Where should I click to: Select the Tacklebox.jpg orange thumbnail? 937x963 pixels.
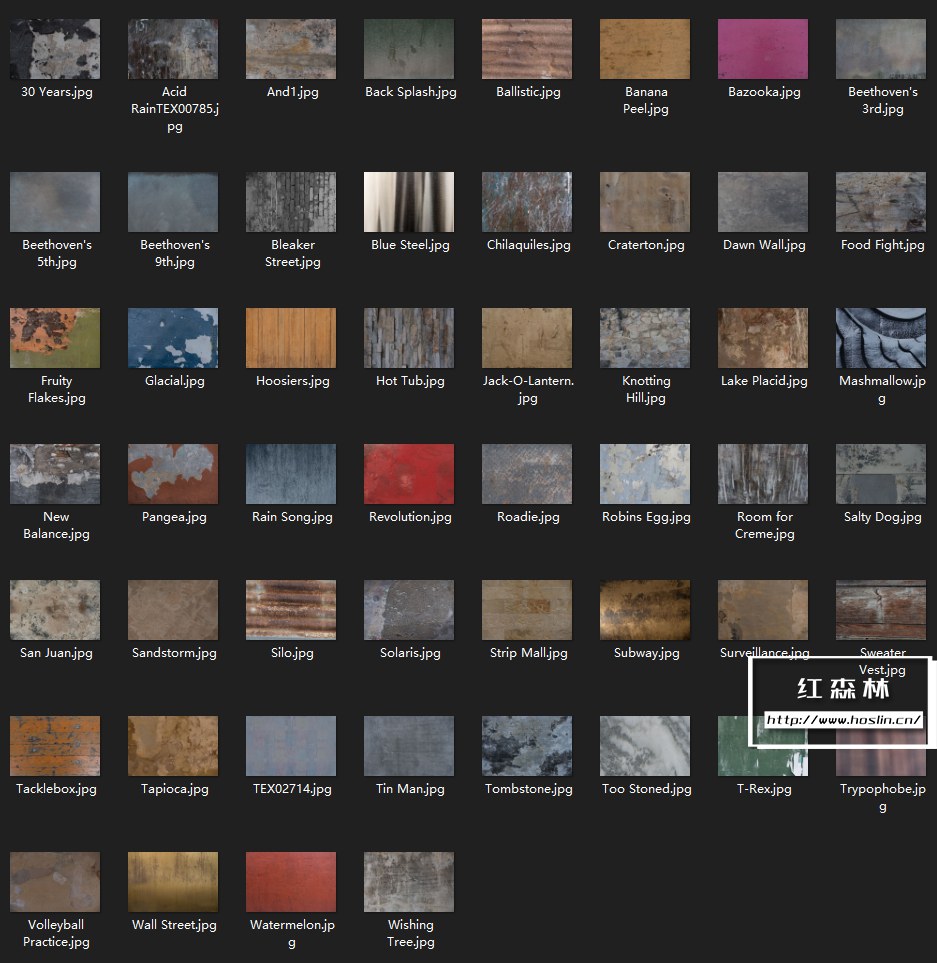(x=55, y=746)
